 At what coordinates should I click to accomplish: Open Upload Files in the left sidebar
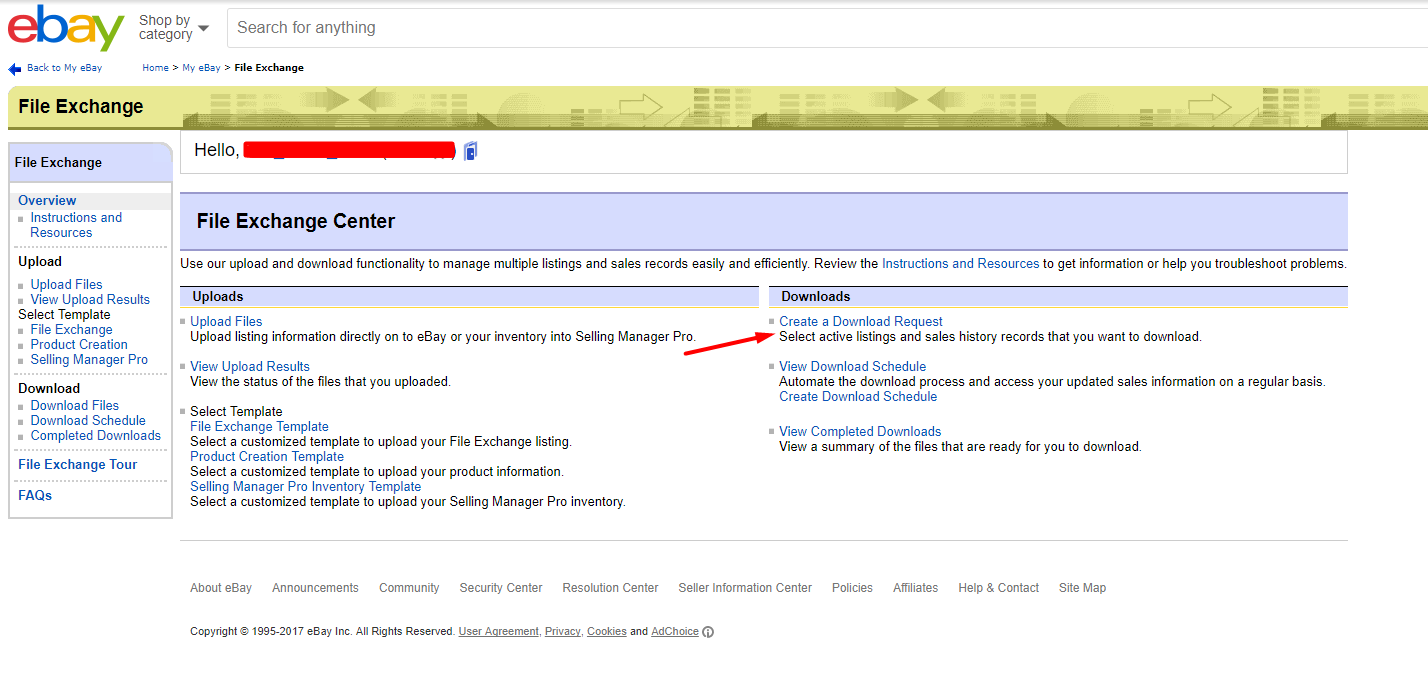click(x=66, y=285)
